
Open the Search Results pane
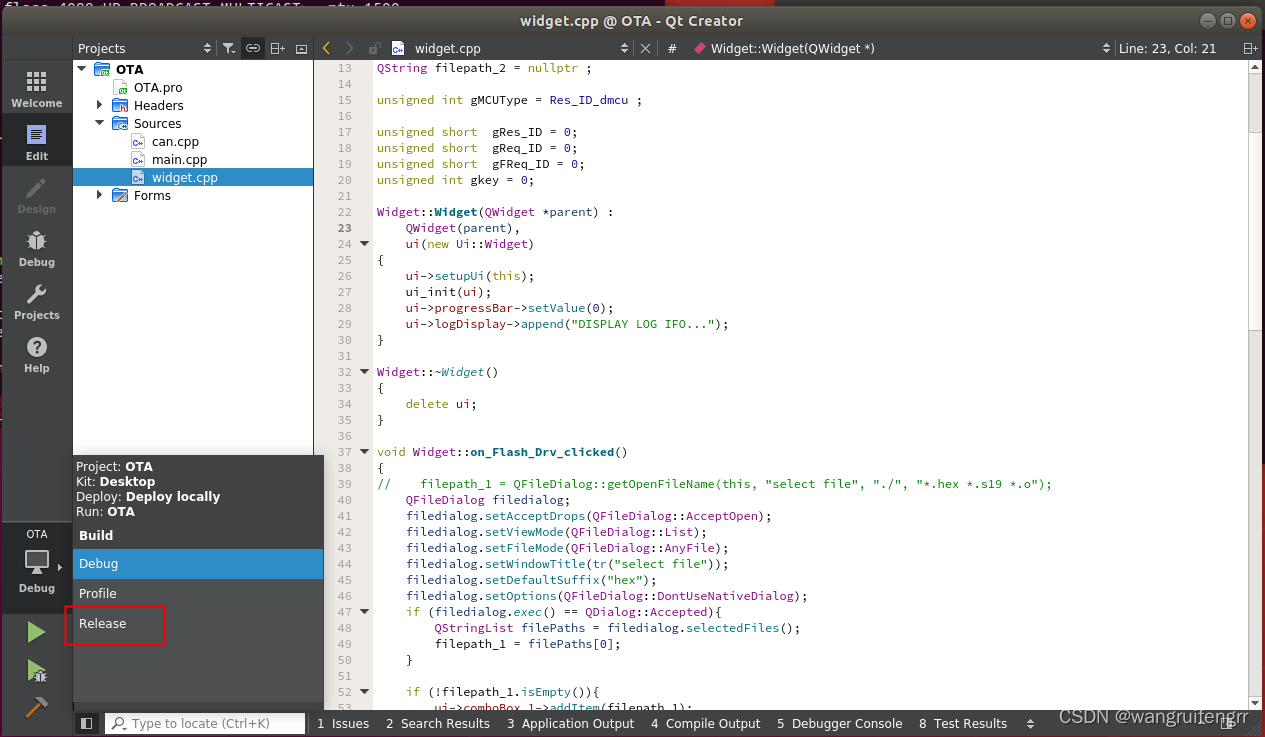point(438,723)
